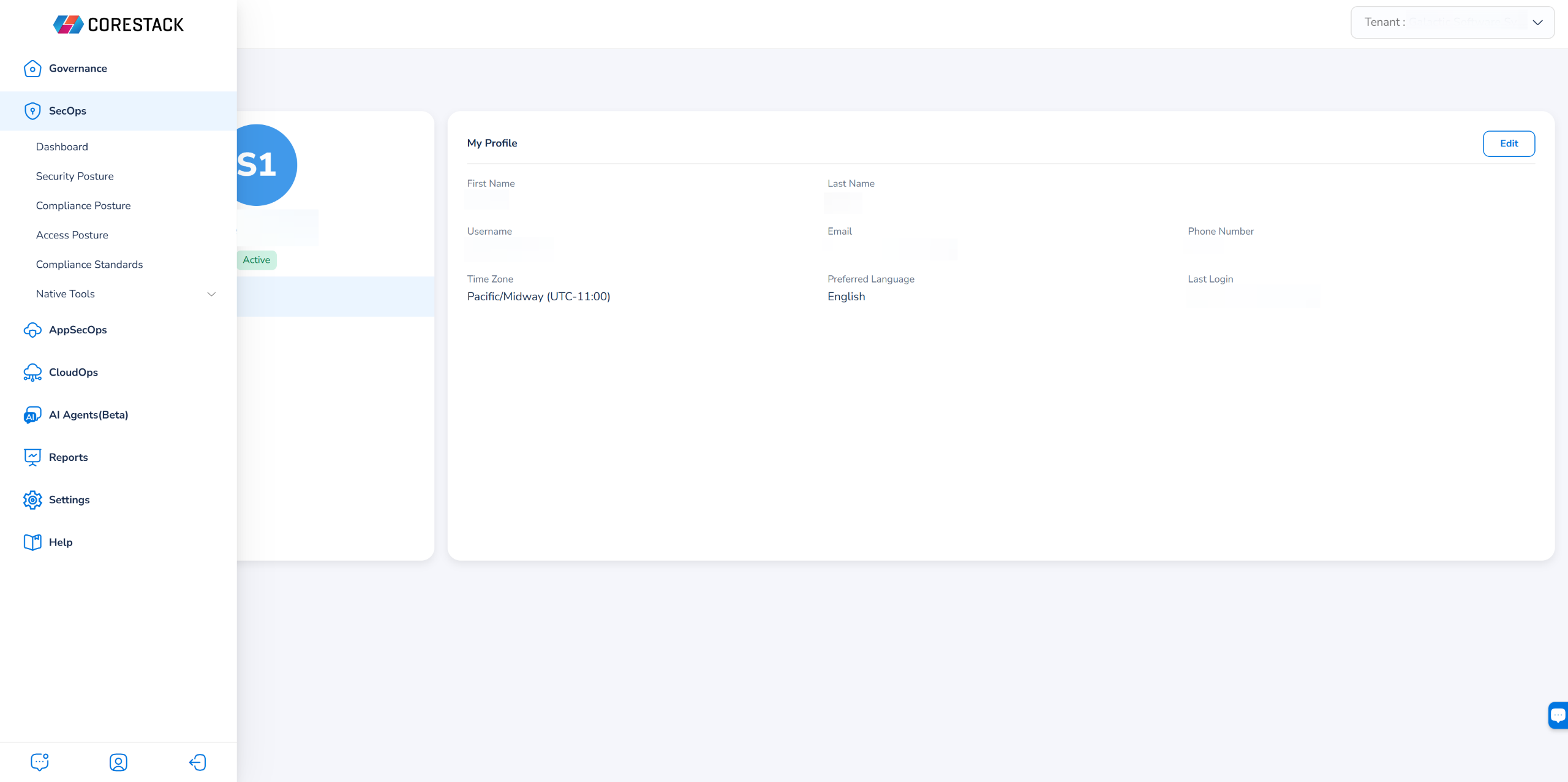Open the Tenant selector dropdown
1568x782 pixels.
[1452, 23]
